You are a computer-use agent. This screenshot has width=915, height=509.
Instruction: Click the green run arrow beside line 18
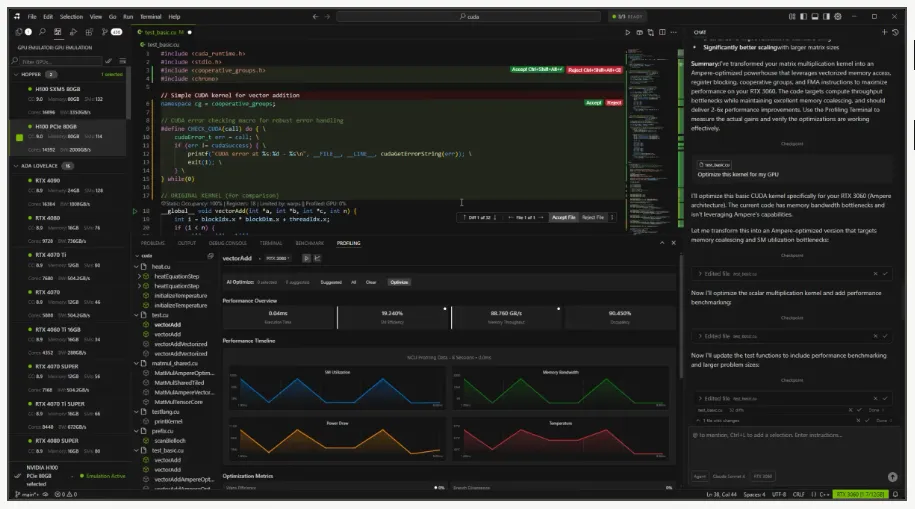136,211
